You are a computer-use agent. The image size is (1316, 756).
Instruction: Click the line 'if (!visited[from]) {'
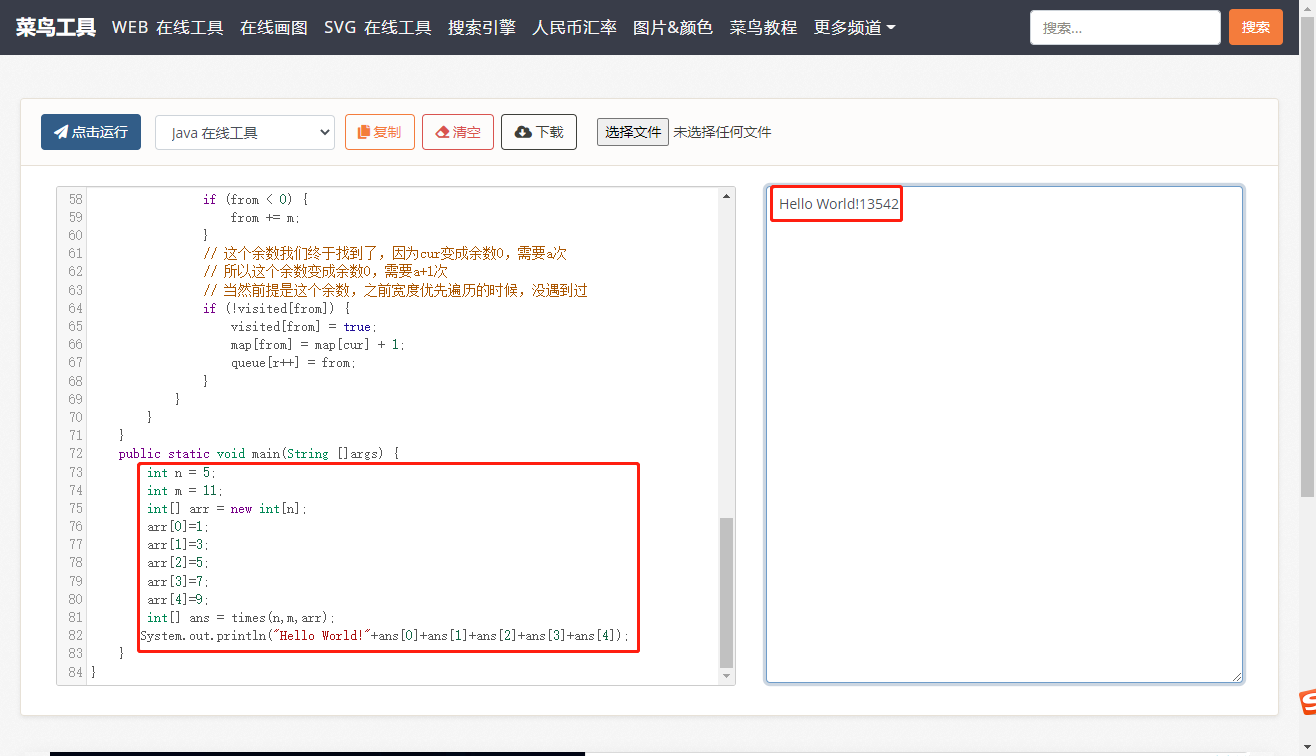coord(276,308)
